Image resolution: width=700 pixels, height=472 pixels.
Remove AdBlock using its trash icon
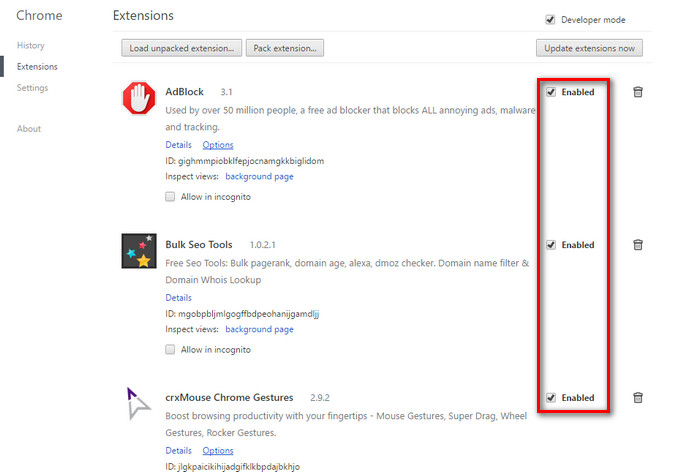coord(638,92)
